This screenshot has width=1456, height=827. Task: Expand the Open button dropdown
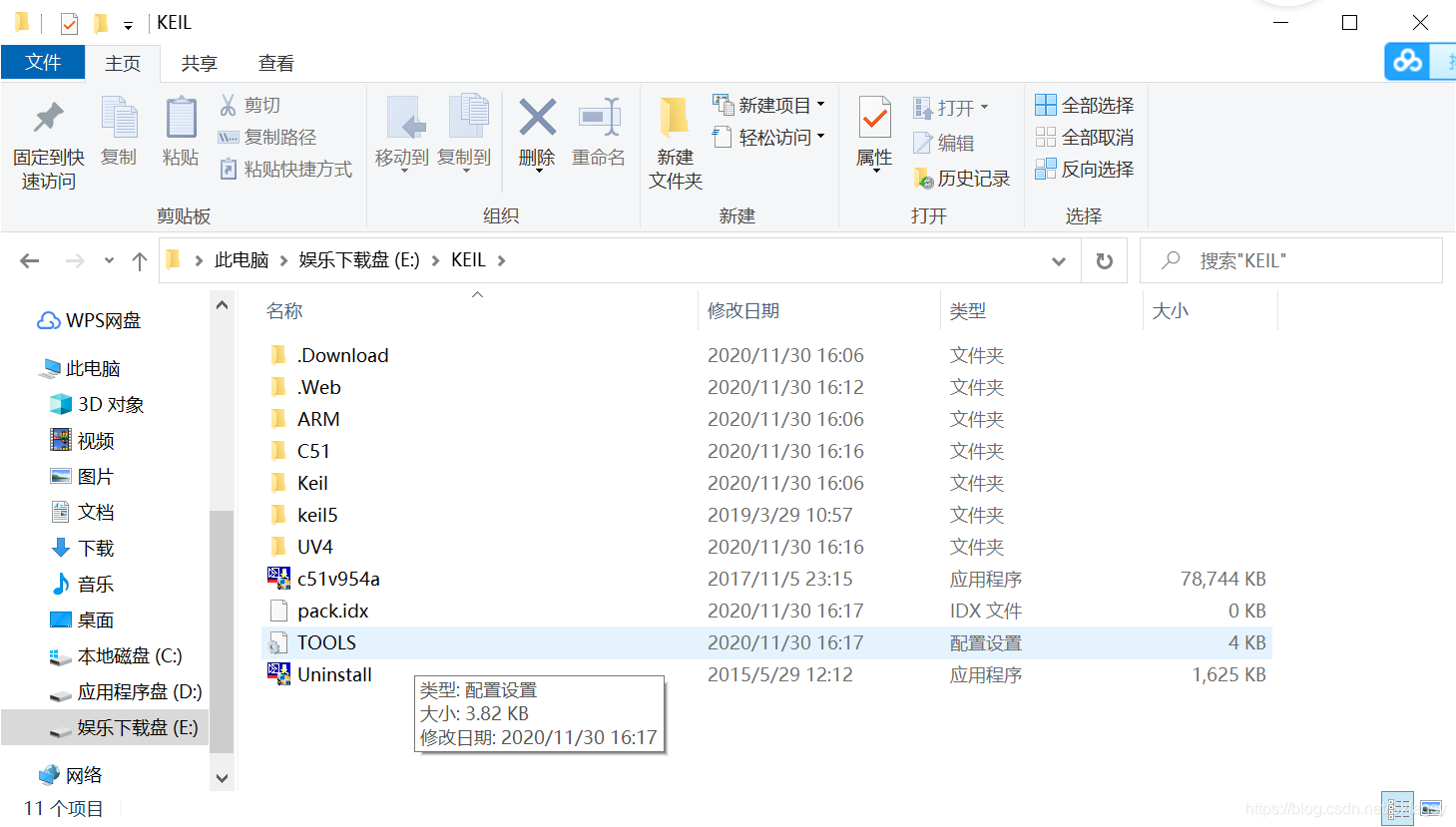coord(984,107)
